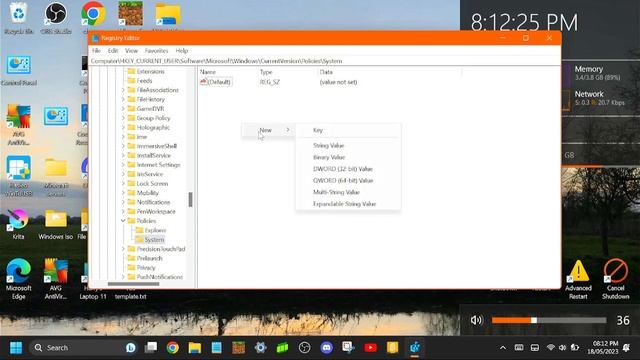Choose String Value from New submenu
The image size is (640, 360).
(348, 146)
